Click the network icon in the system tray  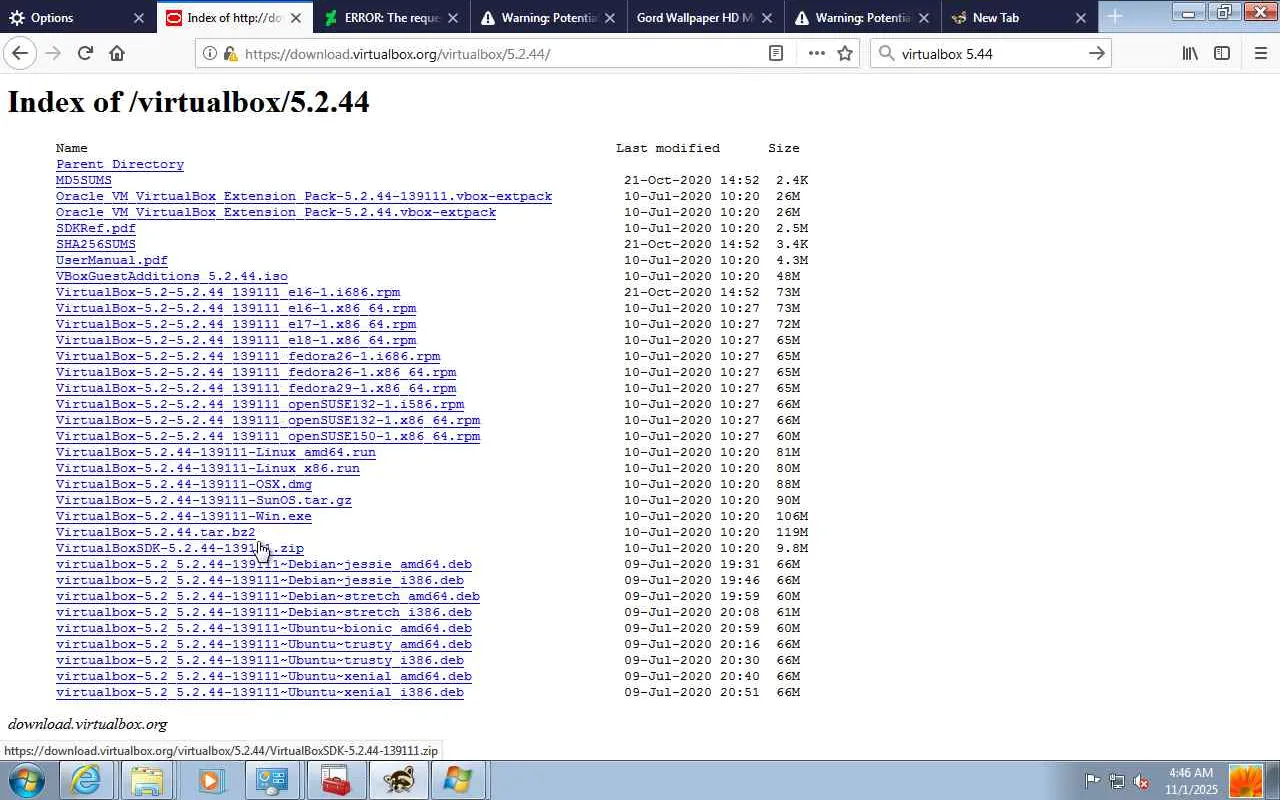click(x=1117, y=781)
